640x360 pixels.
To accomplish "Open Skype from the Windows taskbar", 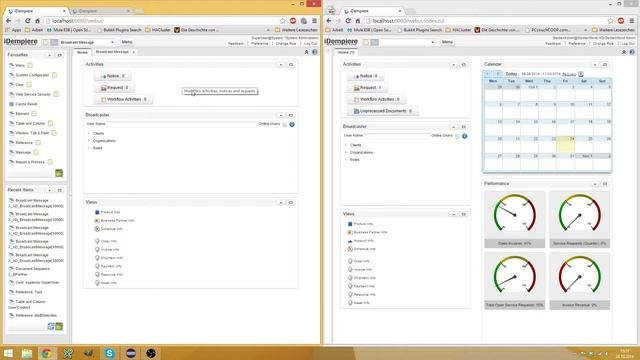I will click(x=109, y=353).
